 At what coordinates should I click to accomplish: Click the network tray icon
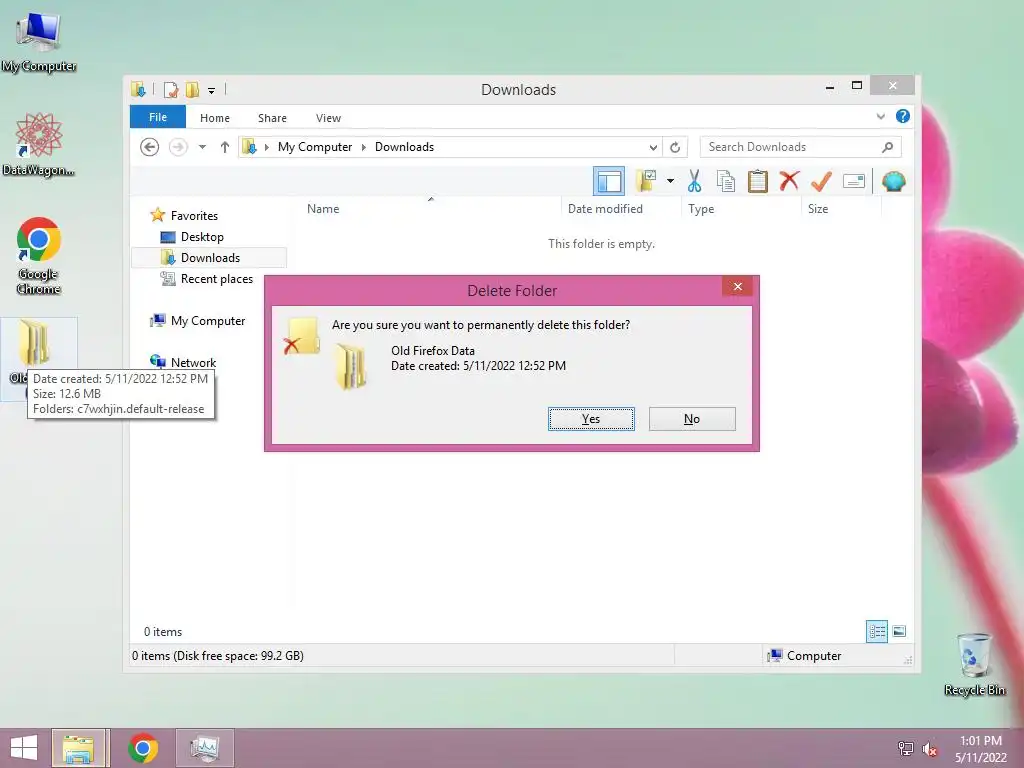coord(906,748)
